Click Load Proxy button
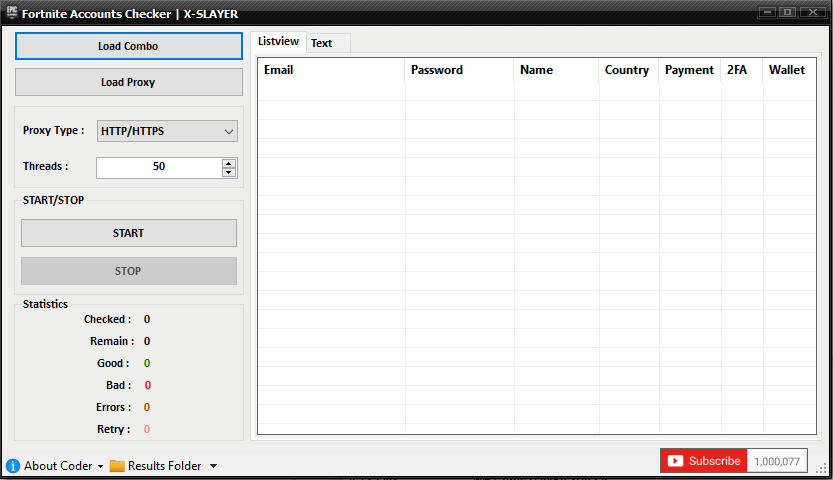 [129, 82]
